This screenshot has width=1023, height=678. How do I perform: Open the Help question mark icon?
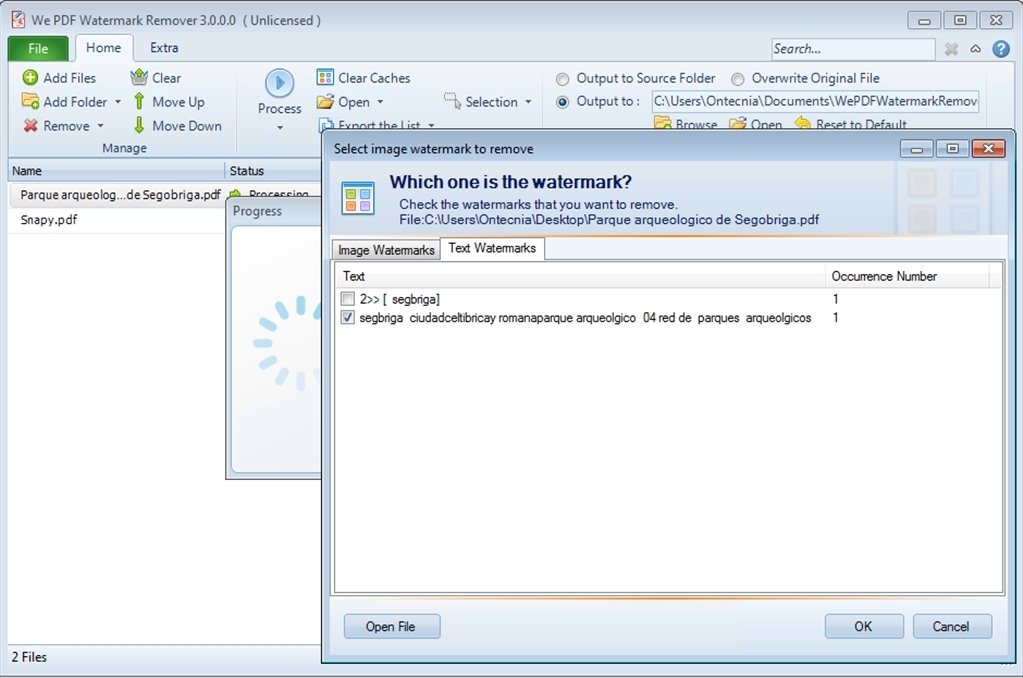tap(1001, 48)
